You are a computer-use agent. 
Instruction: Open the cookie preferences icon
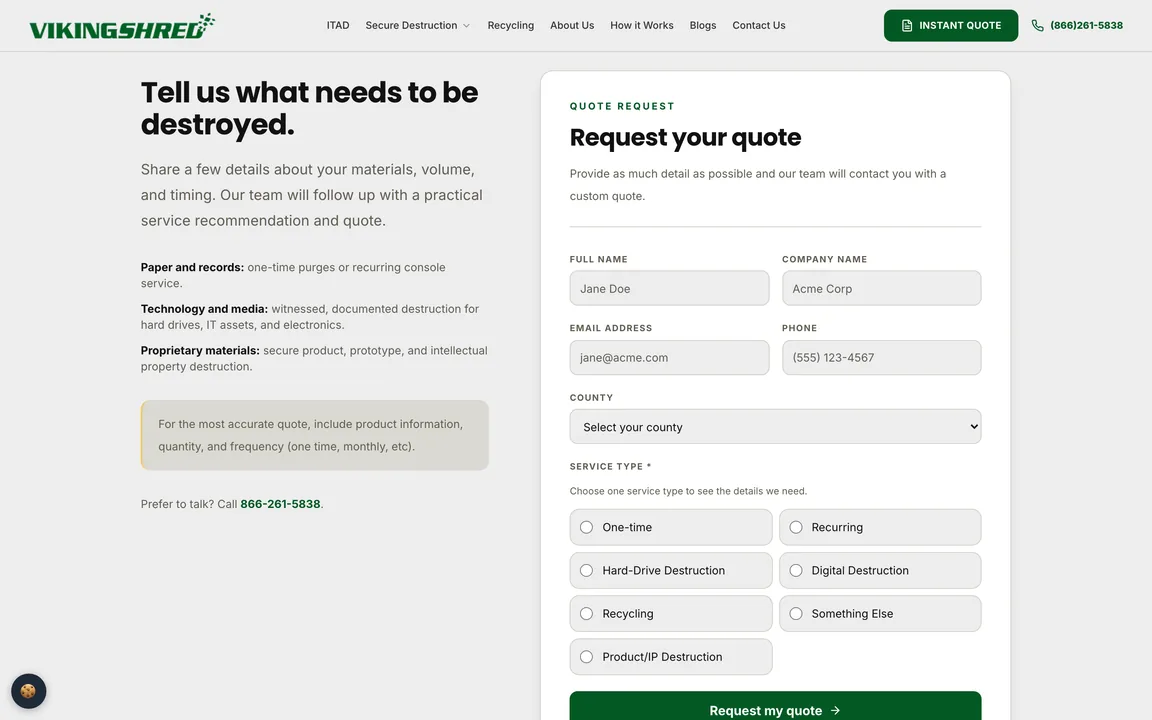pos(29,691)
